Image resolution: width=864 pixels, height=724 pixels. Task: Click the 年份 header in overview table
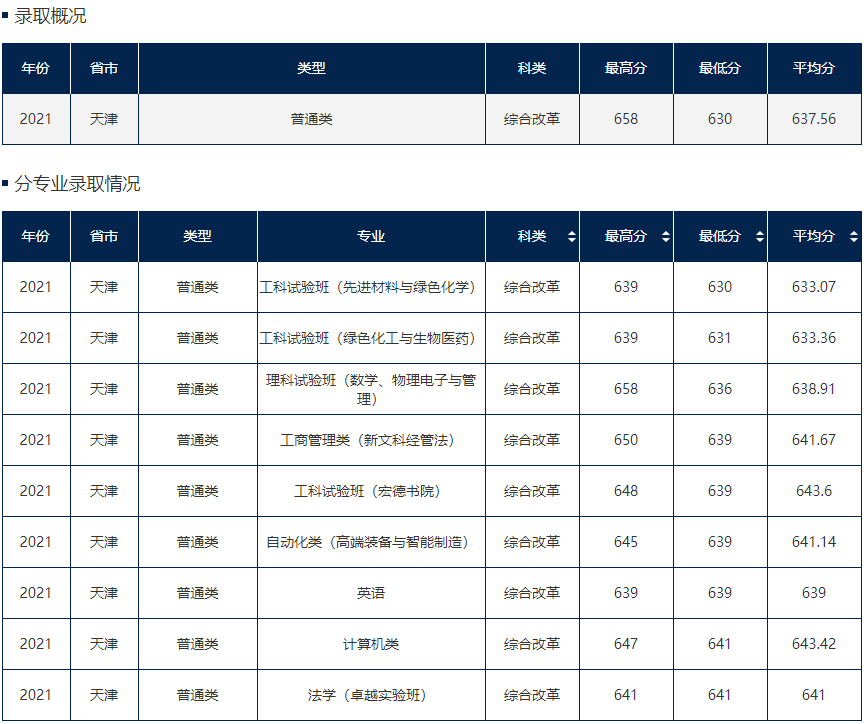point(35,68)
